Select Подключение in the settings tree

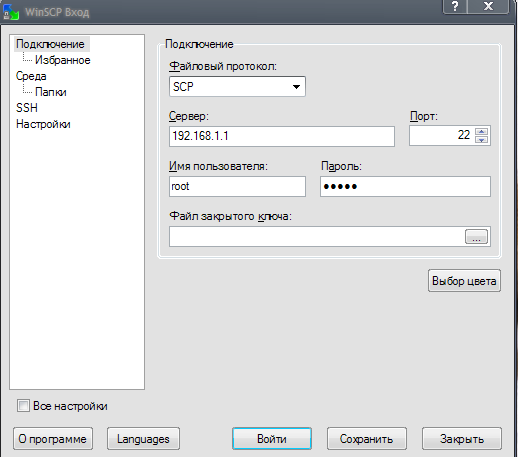click(50, 44)
